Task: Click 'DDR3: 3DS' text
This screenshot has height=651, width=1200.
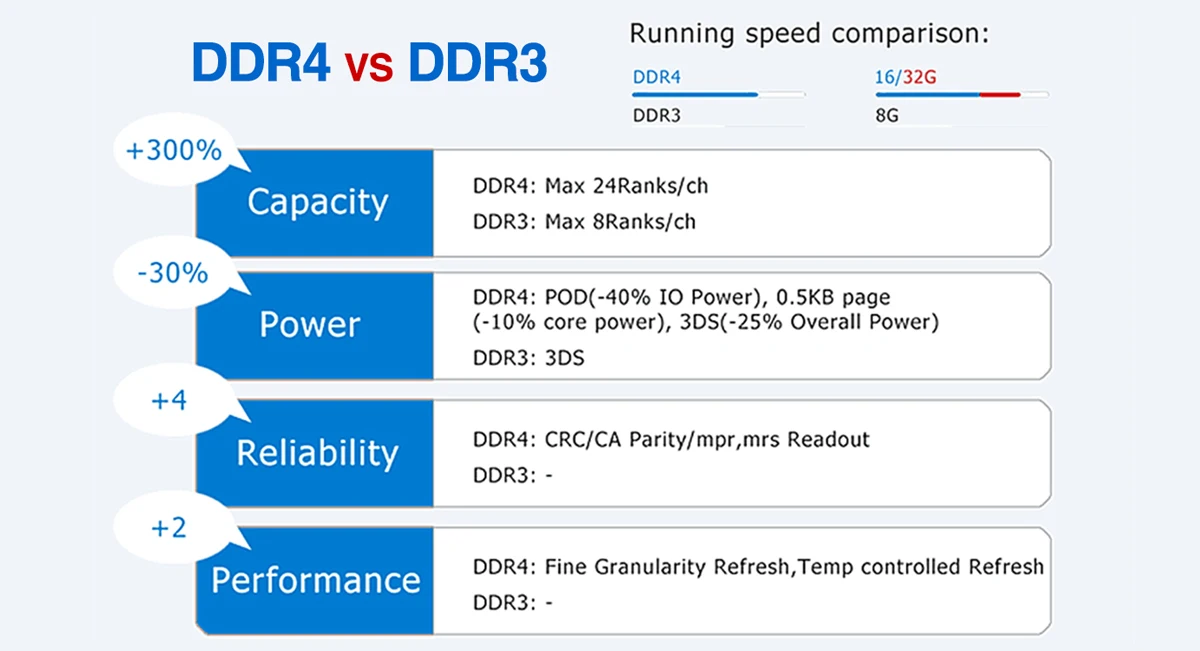Action: [528, 358]
